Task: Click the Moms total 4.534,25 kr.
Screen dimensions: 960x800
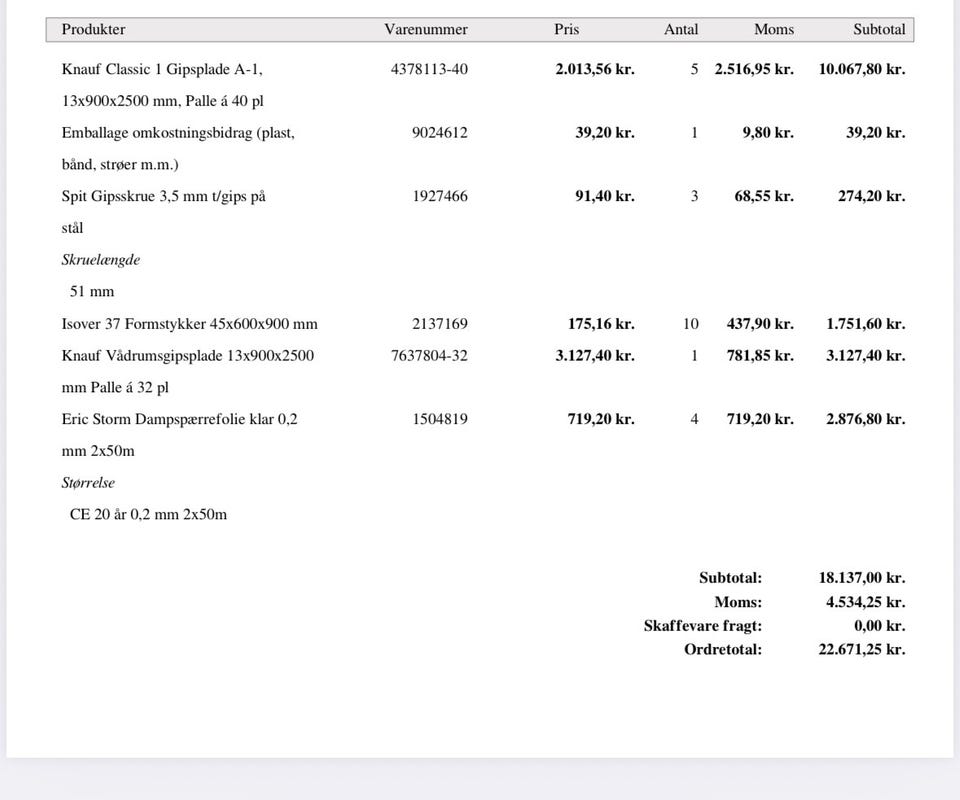Action: 865,602
